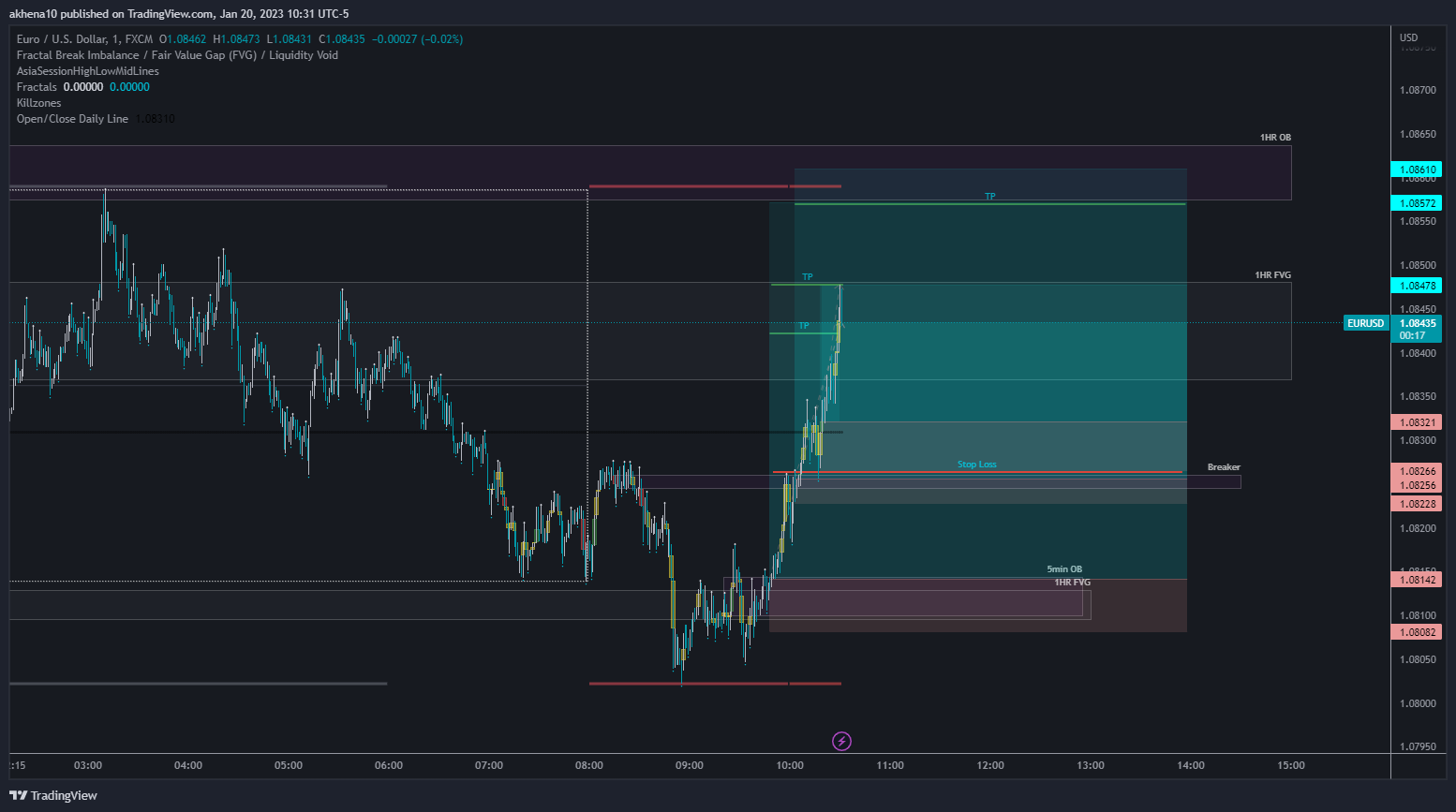The width and height of the screenshot is (1456, 812).
Task: Select the 1.08400 price axis value
Action: (1418, 353)
